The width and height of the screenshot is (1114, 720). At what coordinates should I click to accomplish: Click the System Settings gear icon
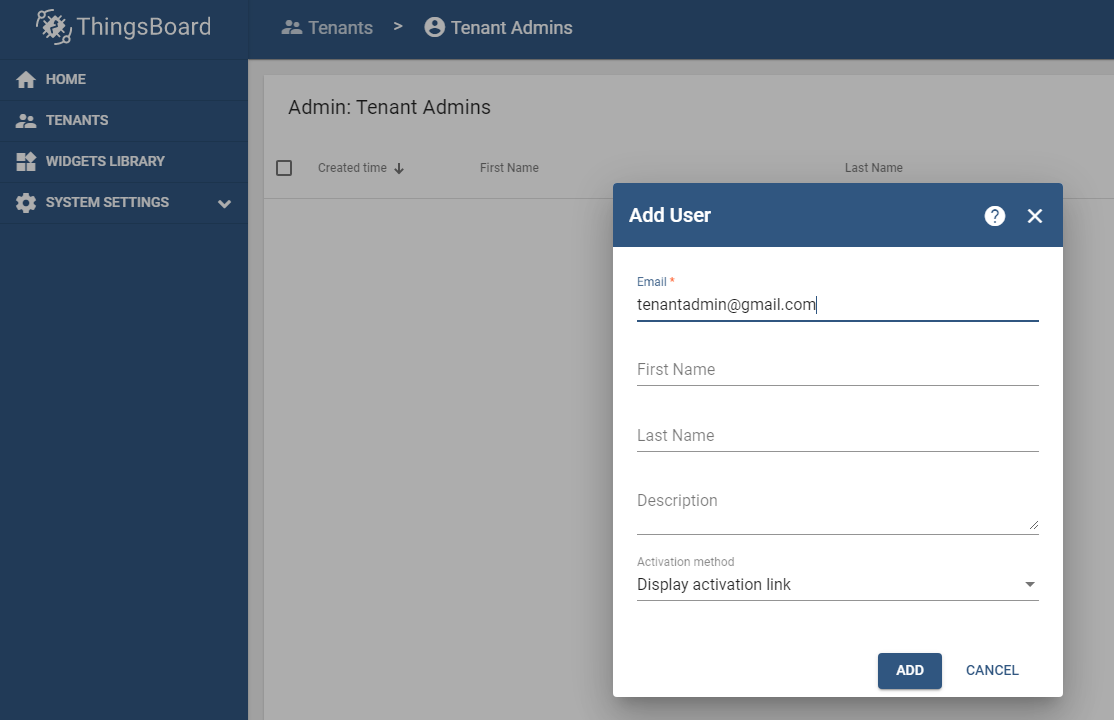[x=26, y=203]
